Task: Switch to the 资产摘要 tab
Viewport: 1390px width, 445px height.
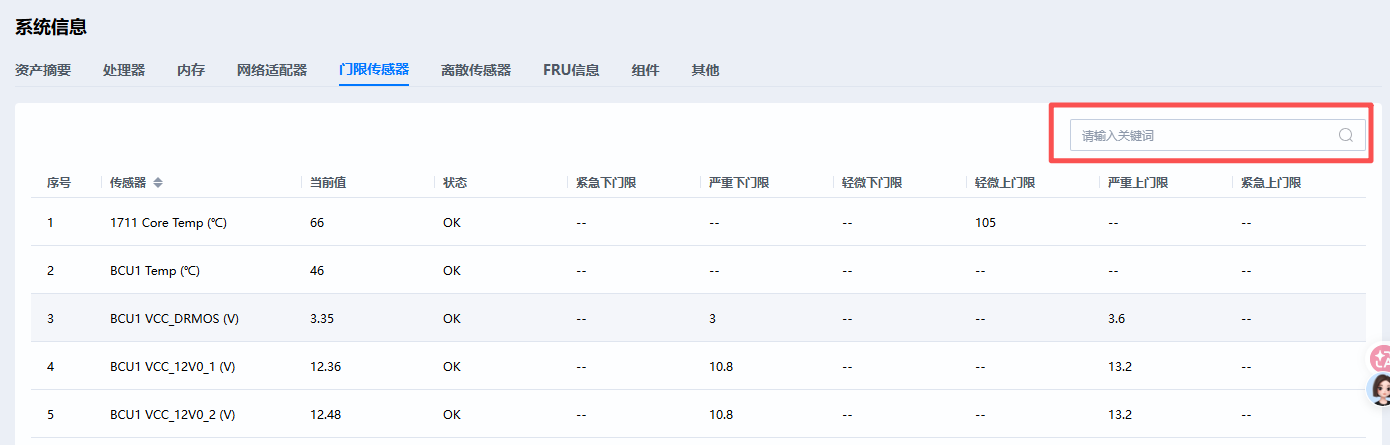Action: [43, 70]
